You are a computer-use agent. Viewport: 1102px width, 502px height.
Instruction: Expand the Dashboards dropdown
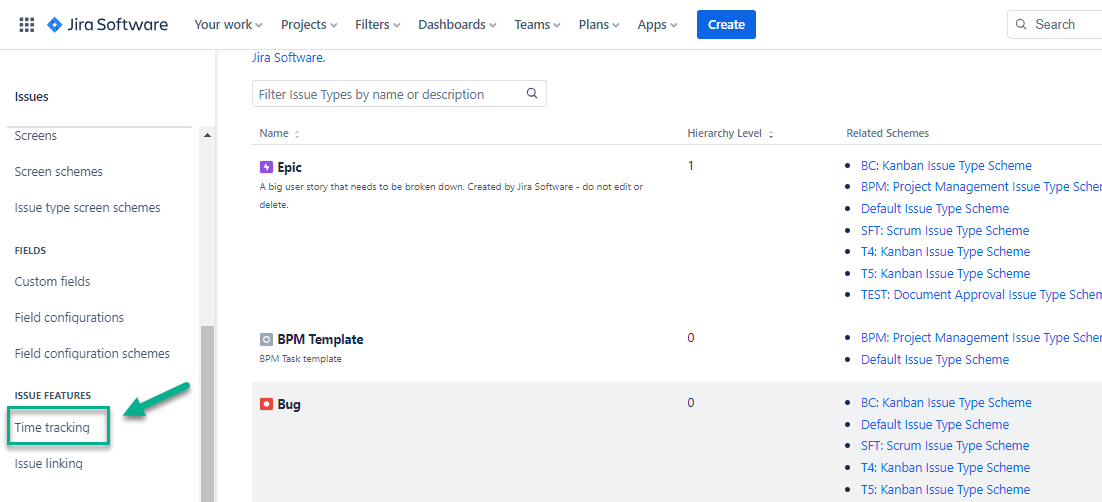[457, 25]
